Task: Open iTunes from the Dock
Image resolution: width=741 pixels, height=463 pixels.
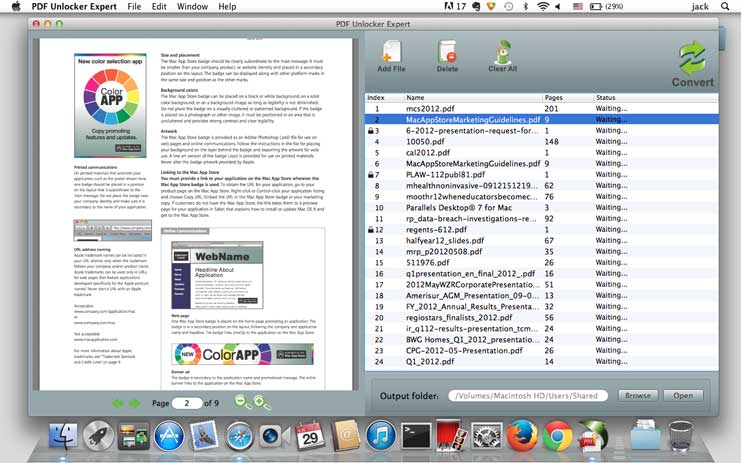Action: tap(380, 436)
